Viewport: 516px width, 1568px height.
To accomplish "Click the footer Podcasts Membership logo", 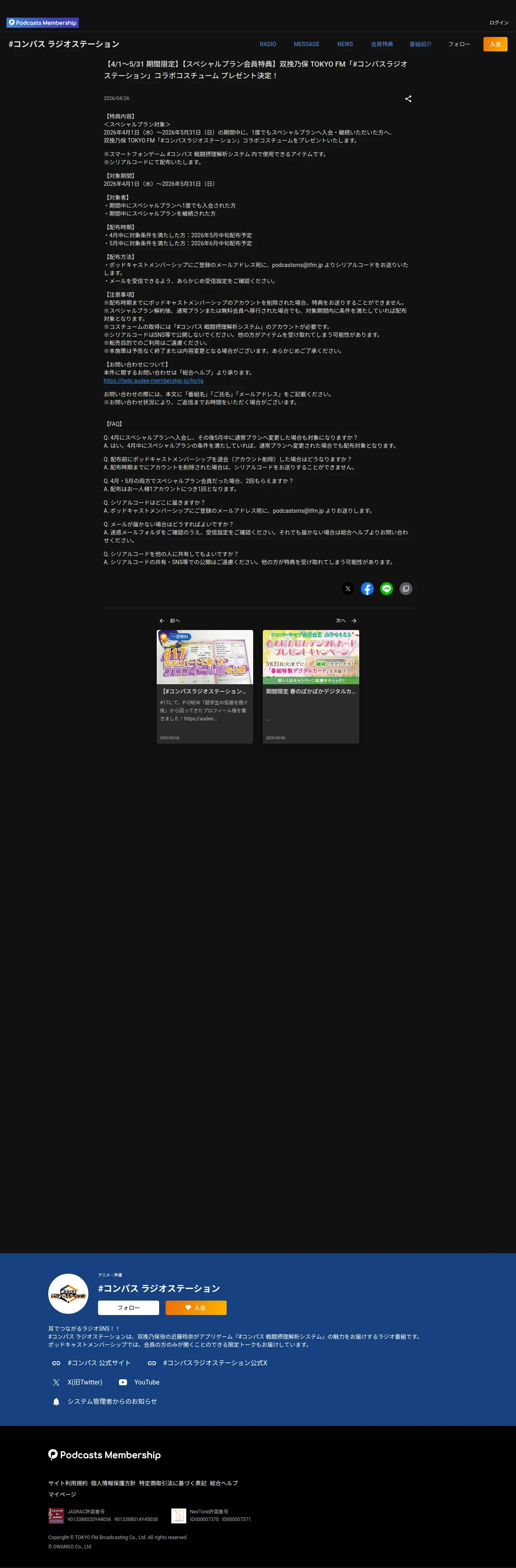I will [x=105, y=1455].
